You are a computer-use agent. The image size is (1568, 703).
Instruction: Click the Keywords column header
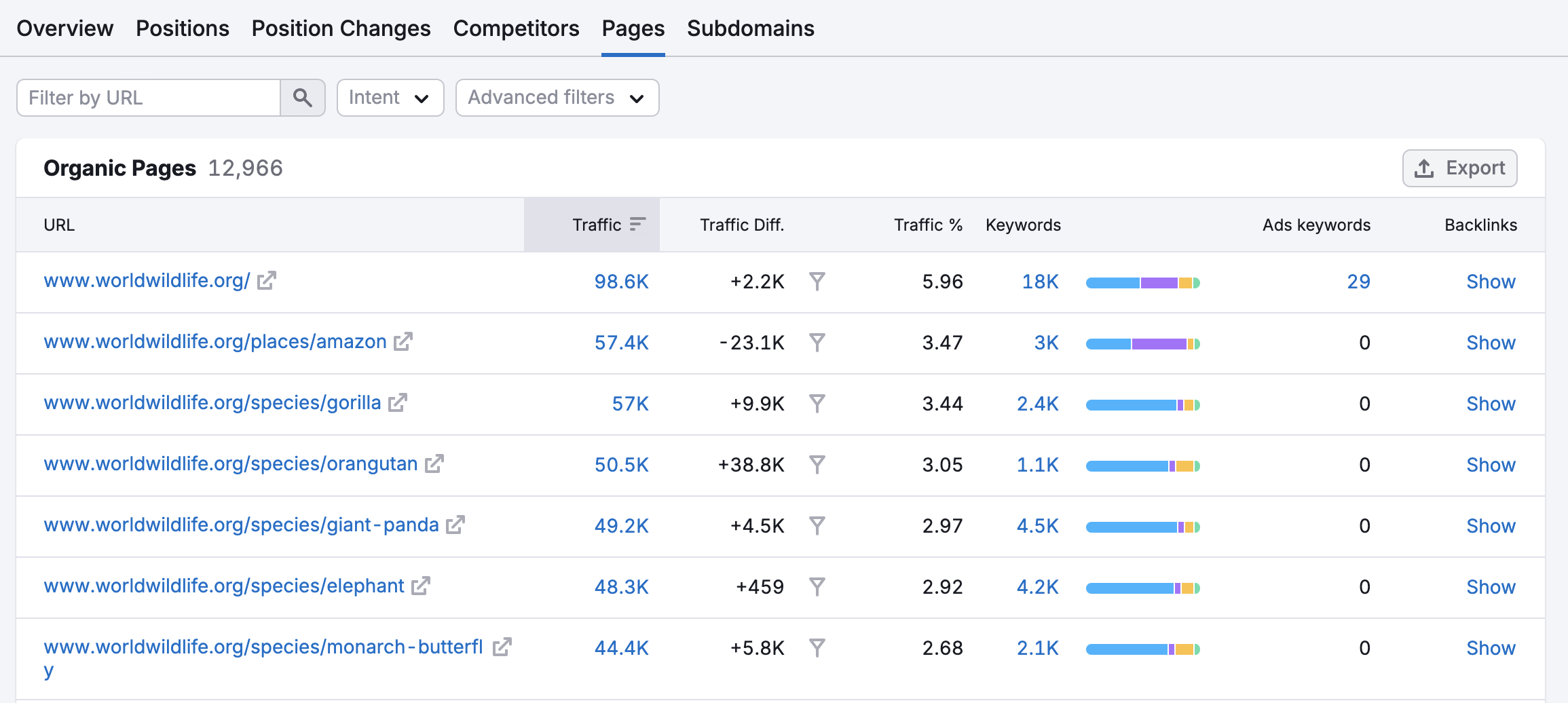[x=1023, y=225]
